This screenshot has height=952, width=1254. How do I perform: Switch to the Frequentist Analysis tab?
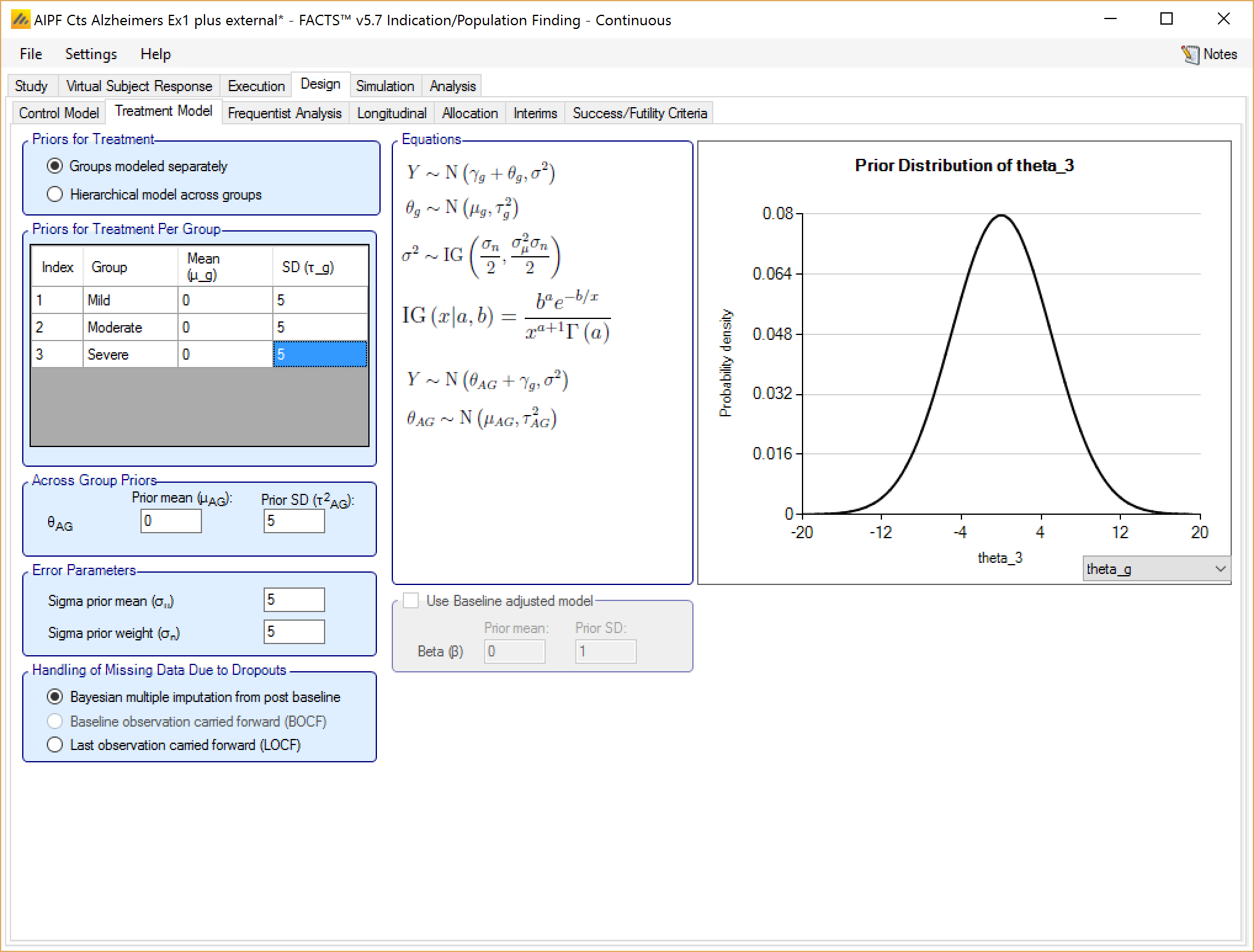(284, 113)
